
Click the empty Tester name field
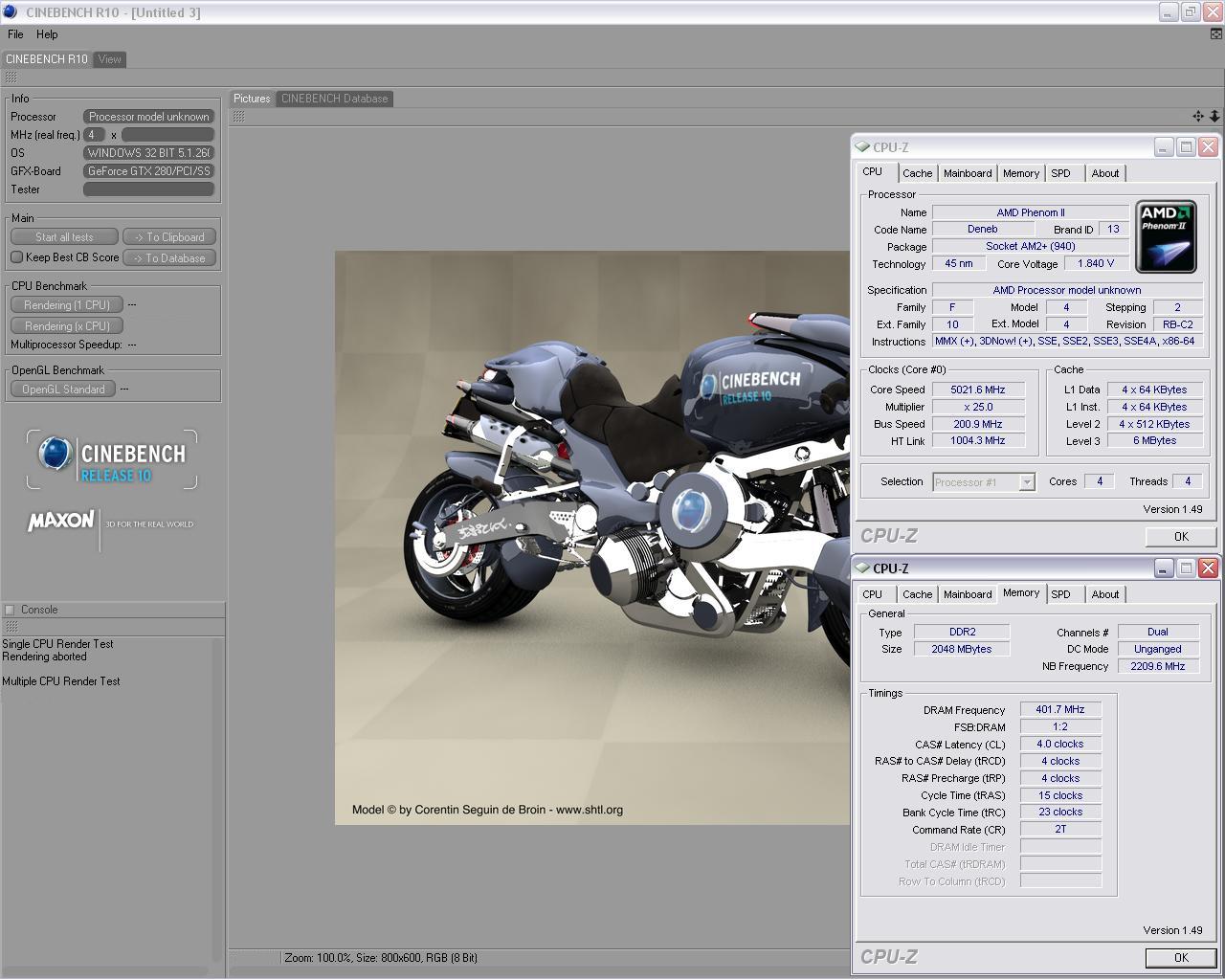tap(148, 189)
